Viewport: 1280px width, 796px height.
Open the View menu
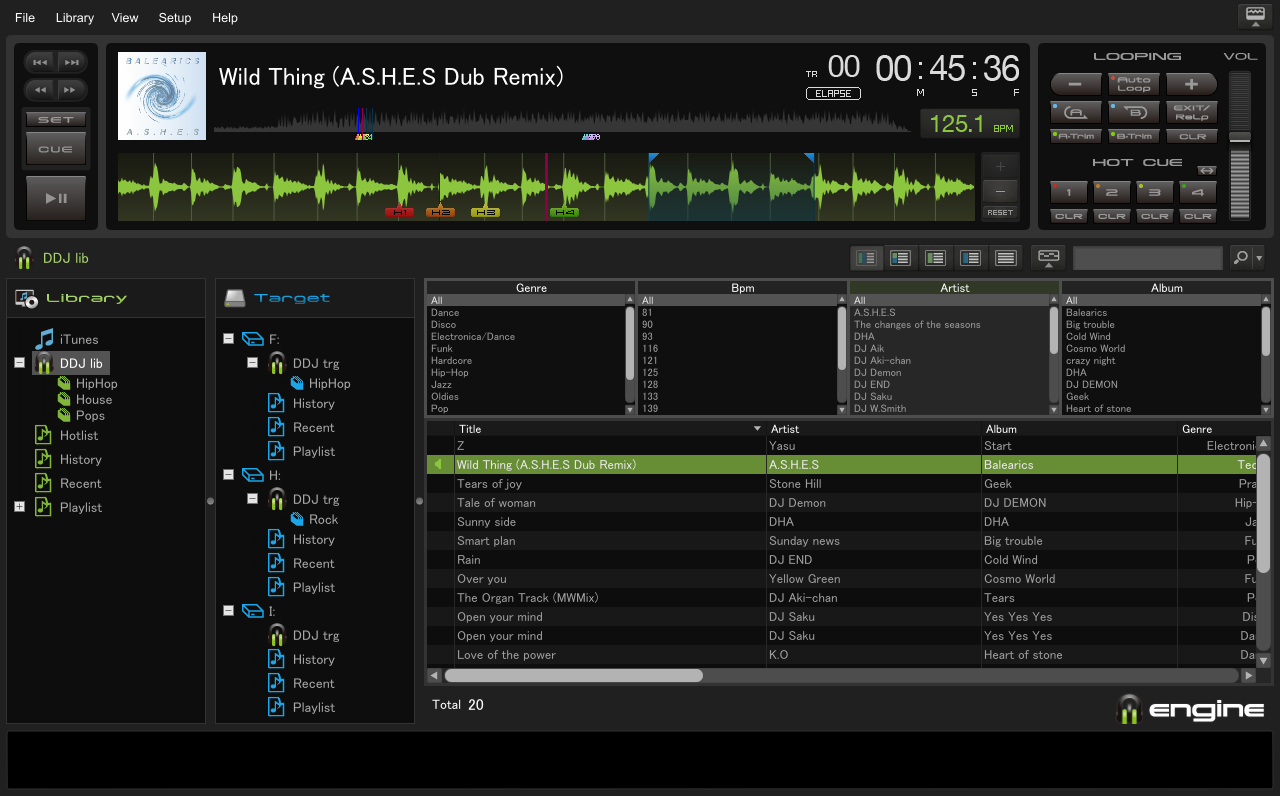(x=125, y=17)
